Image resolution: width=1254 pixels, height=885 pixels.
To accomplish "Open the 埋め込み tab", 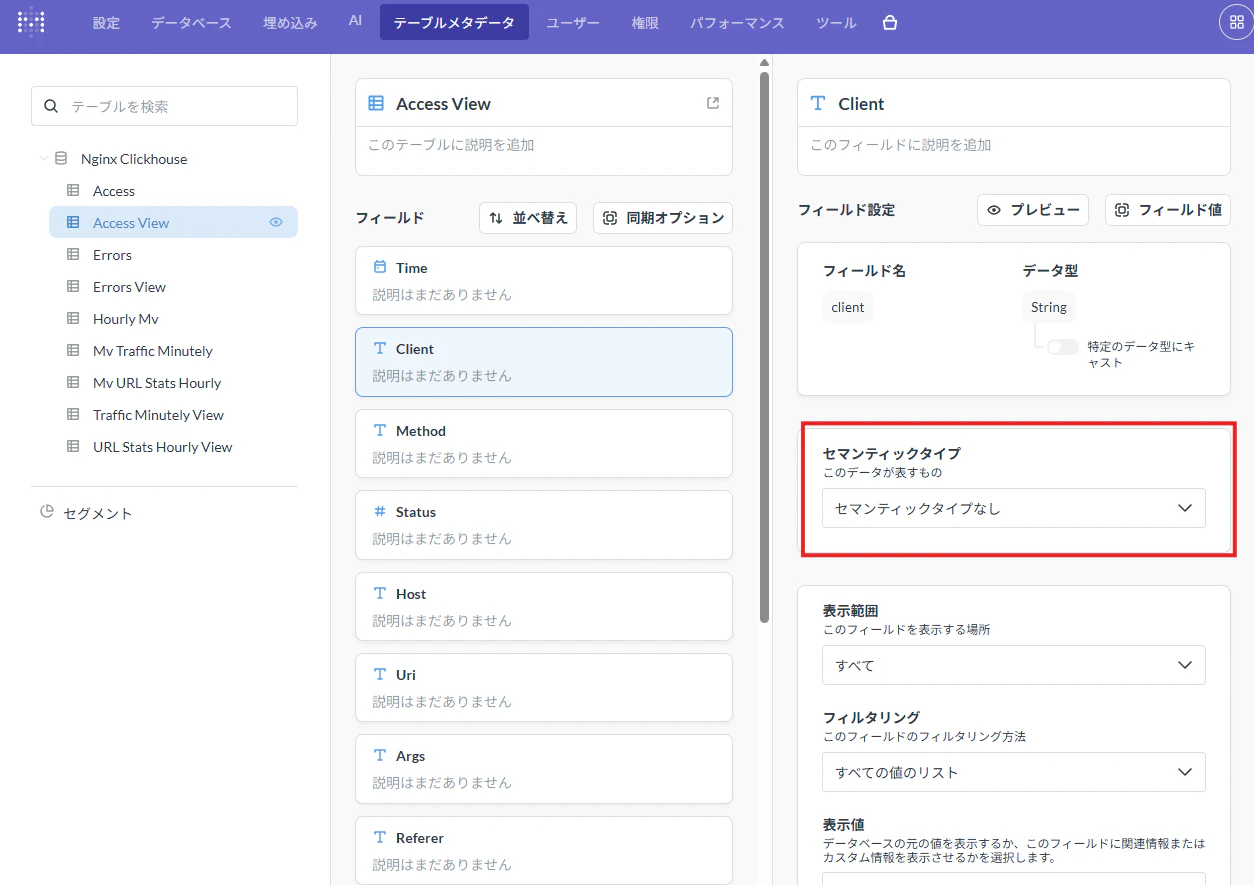I will pyautogui.click(x=290, y=22).
